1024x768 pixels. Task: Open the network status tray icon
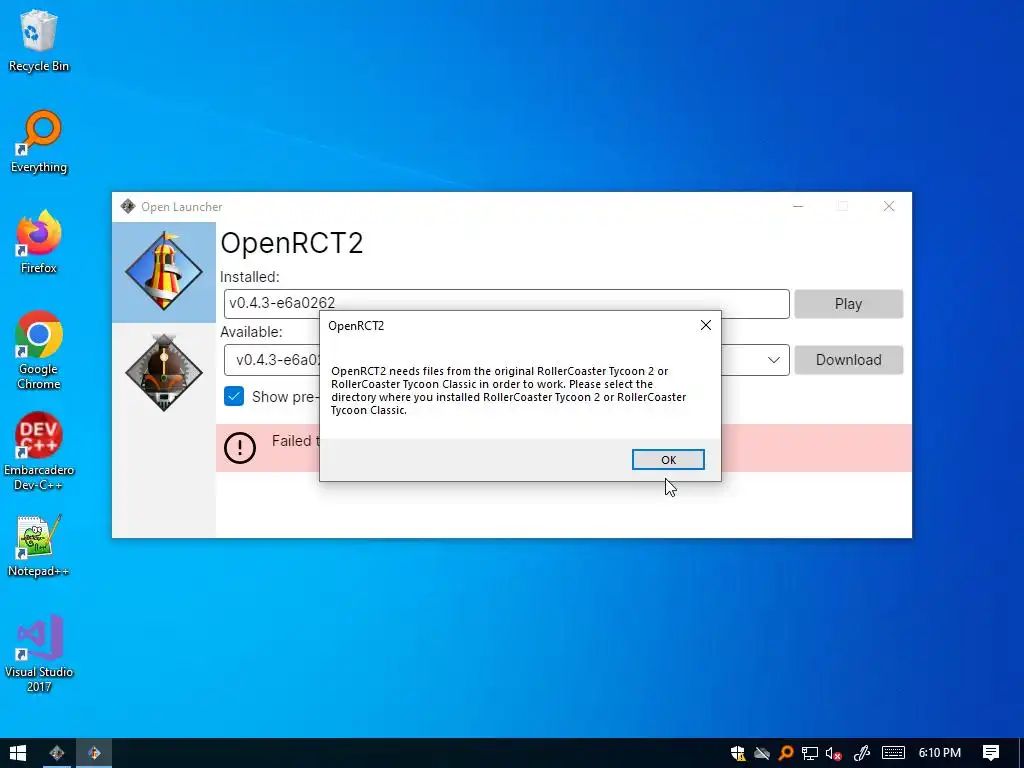(x=810, y=753)
